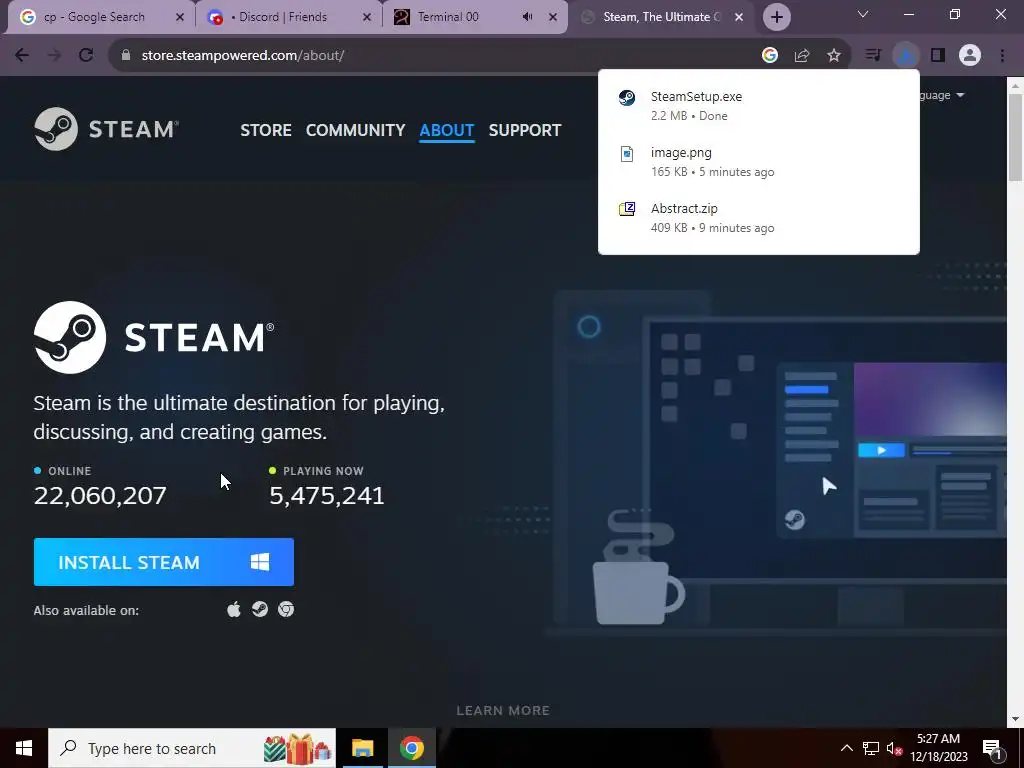
Task: Click the image.png file icon
Action: point(627,153)
